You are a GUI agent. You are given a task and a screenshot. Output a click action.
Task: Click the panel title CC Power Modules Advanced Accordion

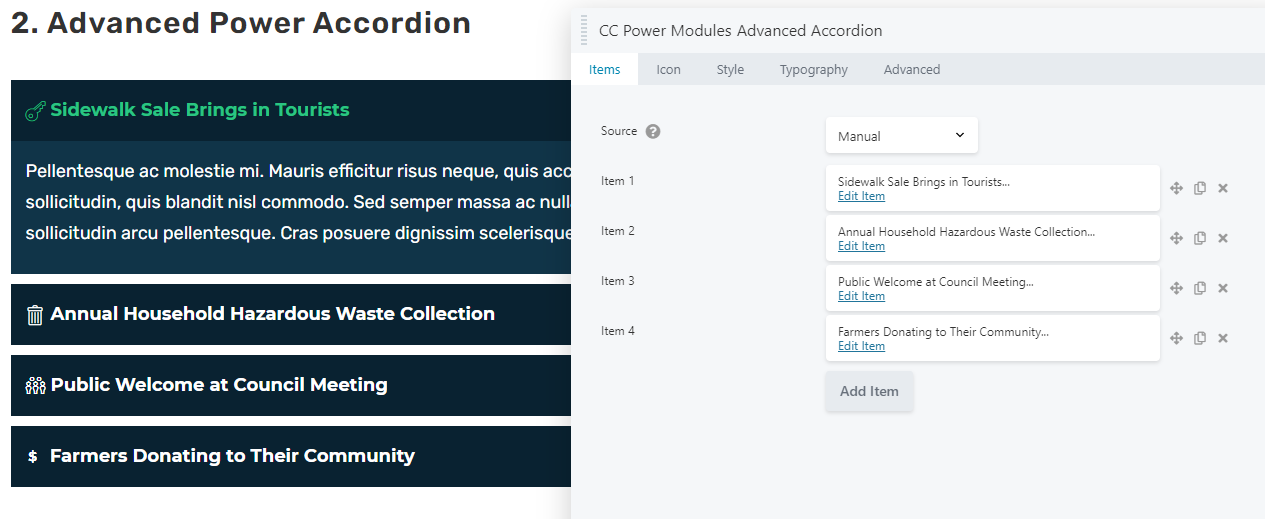click(740, 31)
